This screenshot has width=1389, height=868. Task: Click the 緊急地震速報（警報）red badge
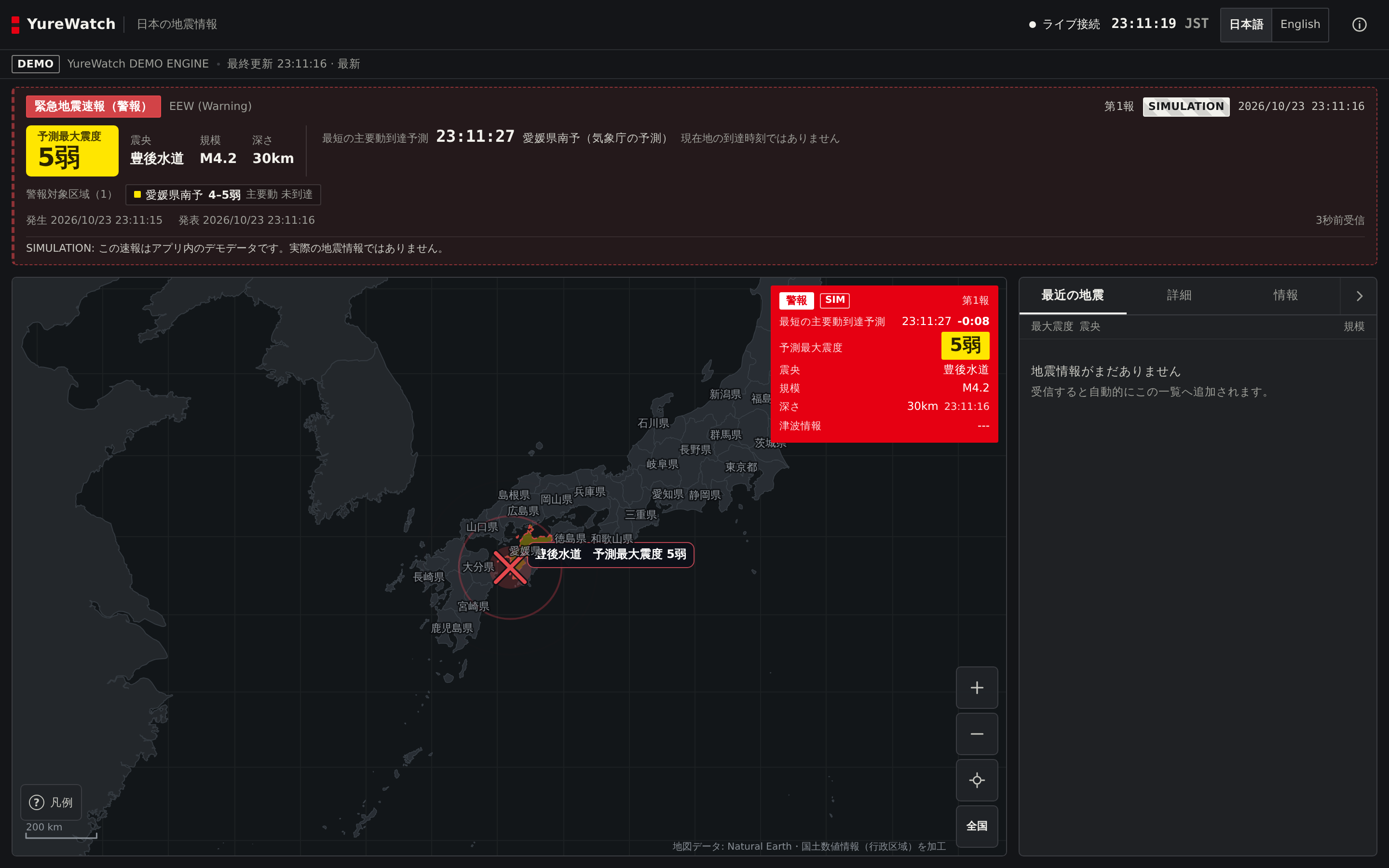pos(93,106)
